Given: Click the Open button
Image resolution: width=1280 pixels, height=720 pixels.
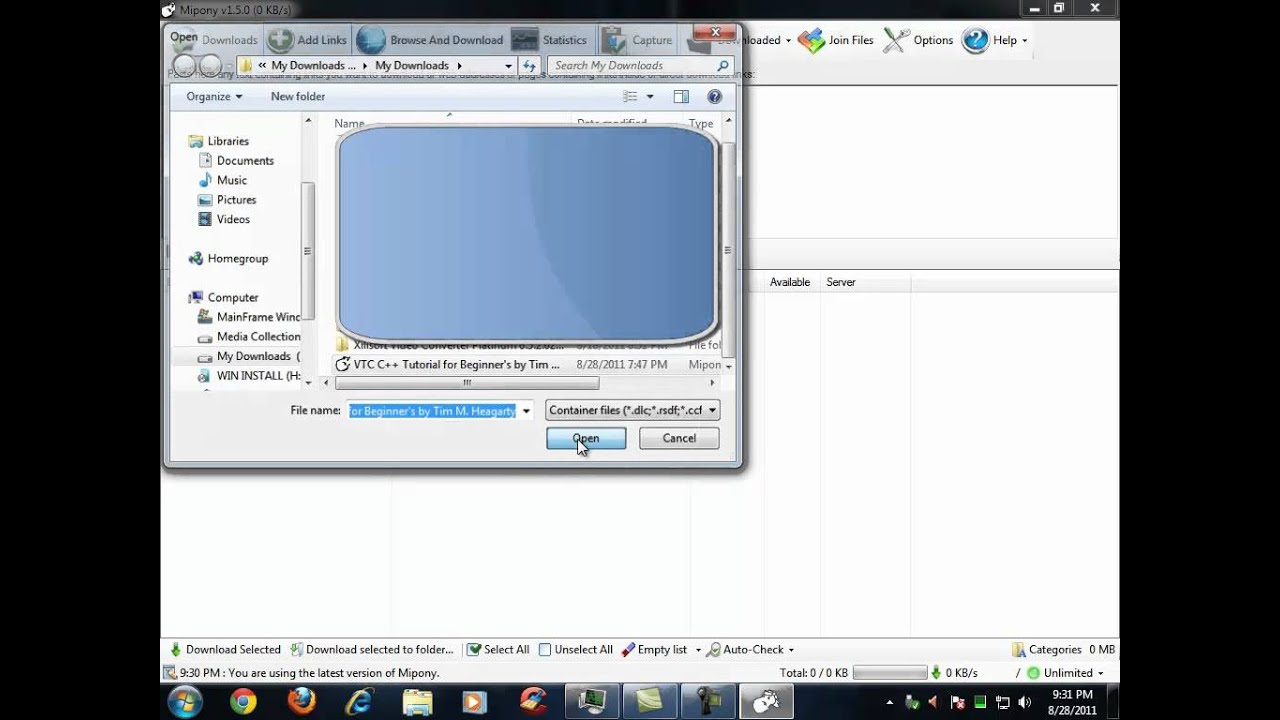Looking at the screenshot, I should tap(586, 438).
